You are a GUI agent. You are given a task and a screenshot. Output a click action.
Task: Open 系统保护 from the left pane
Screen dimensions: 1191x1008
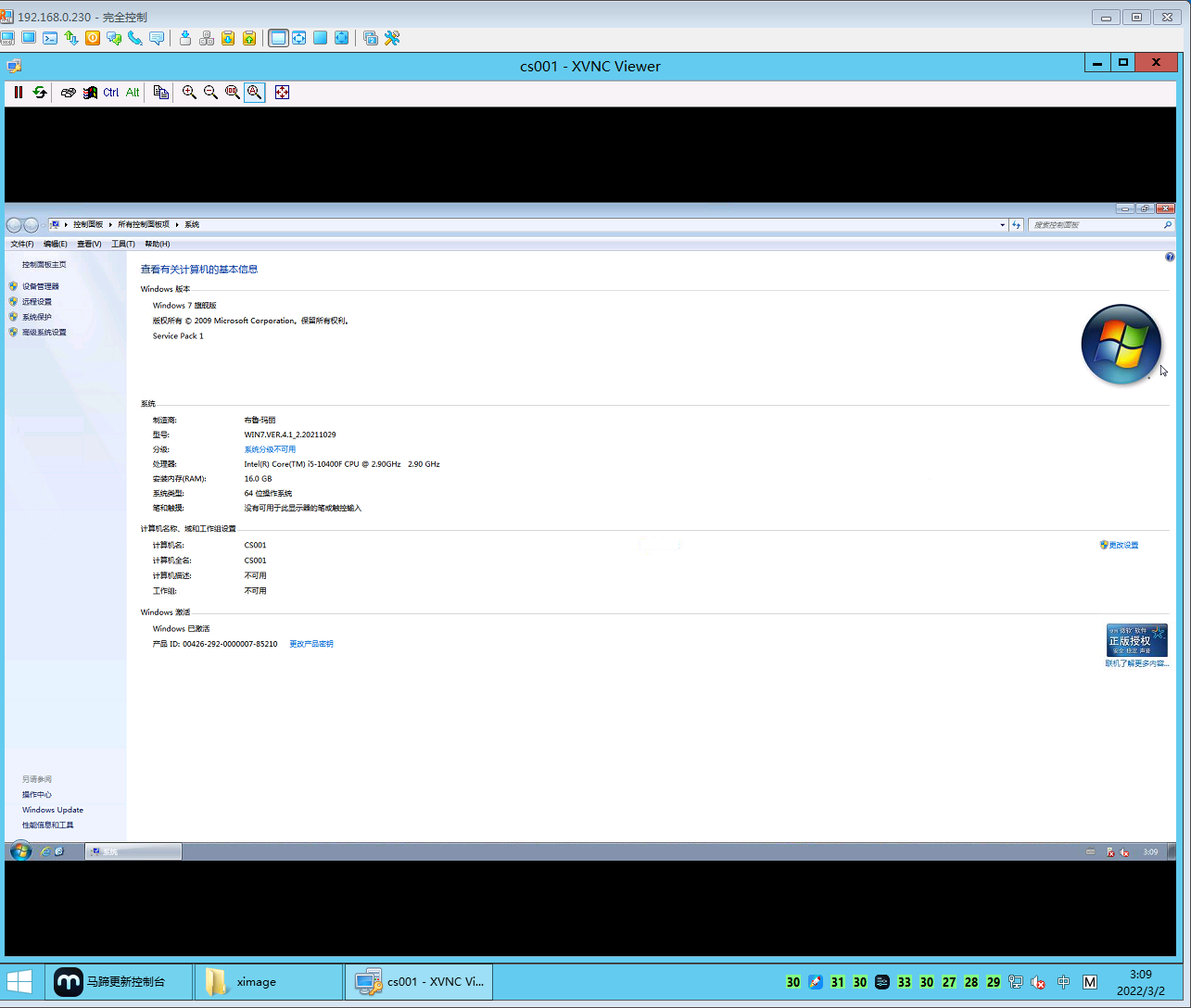37,317
